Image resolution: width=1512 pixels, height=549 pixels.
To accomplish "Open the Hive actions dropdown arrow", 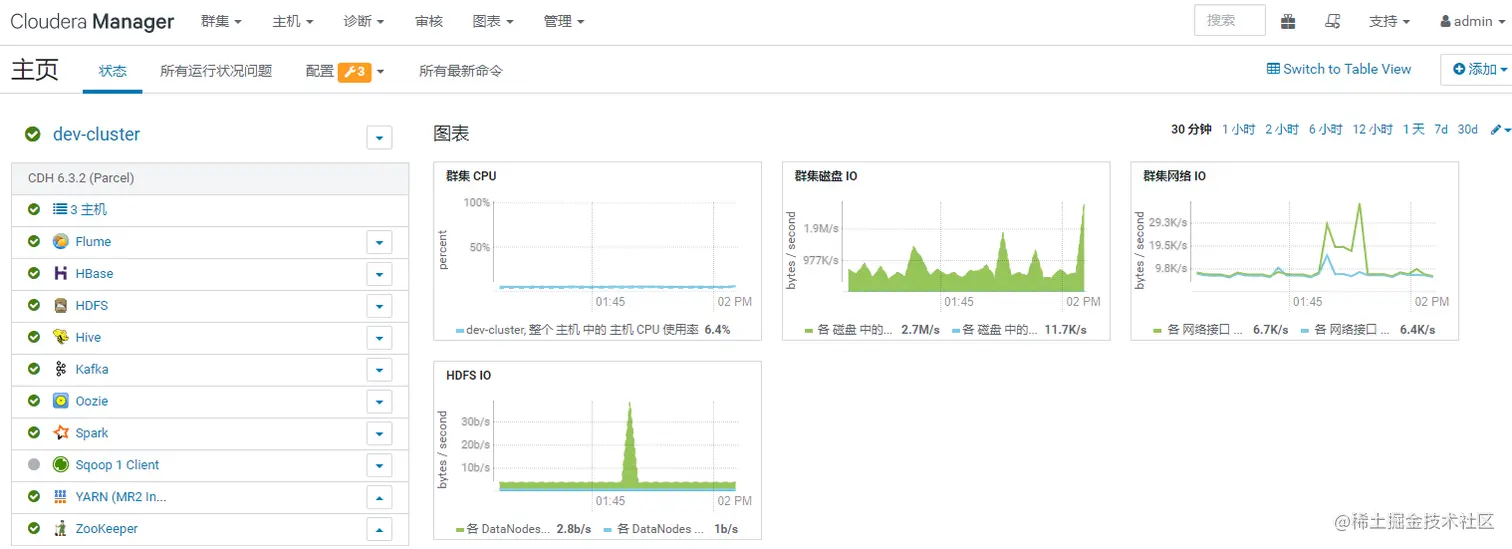I will pyautogui.click(x=379, y=338).
